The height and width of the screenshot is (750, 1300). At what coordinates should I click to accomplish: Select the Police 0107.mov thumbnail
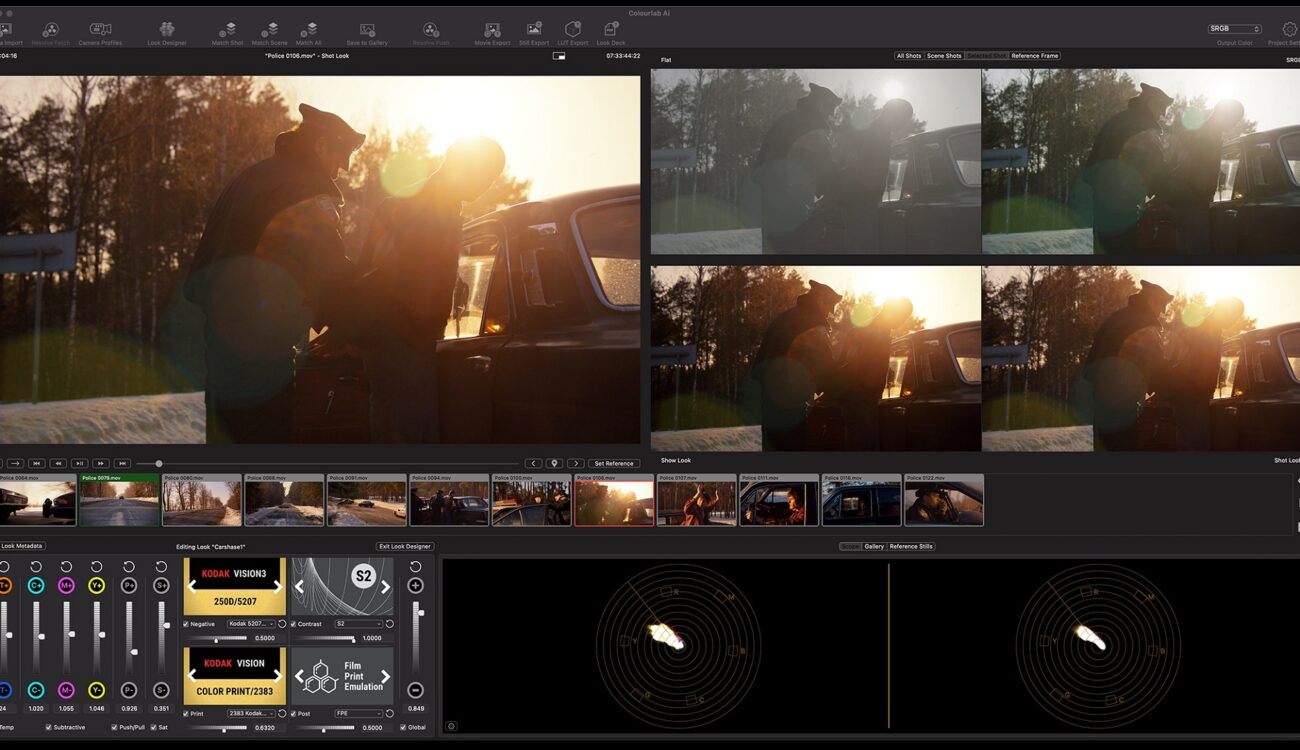pyautogui.click(x=696, y=500)
